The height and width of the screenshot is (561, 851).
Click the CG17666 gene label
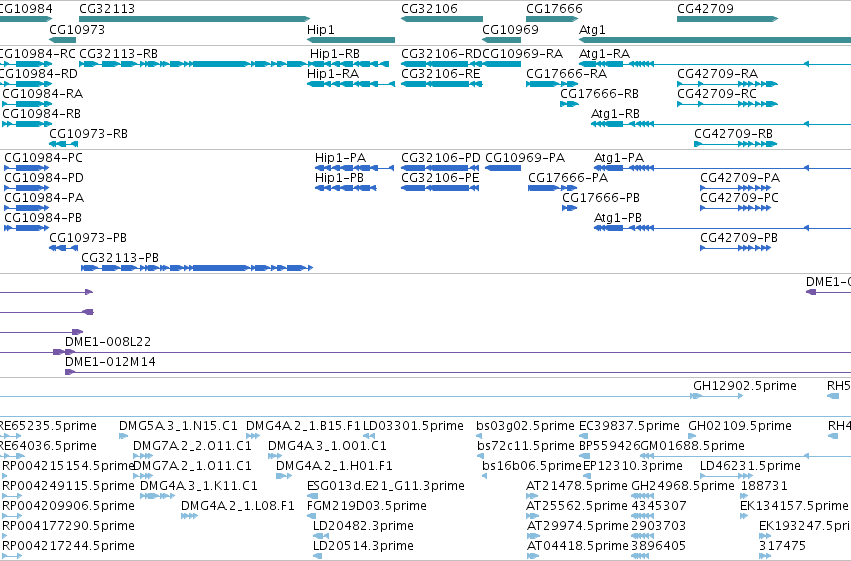click(554, 9)
